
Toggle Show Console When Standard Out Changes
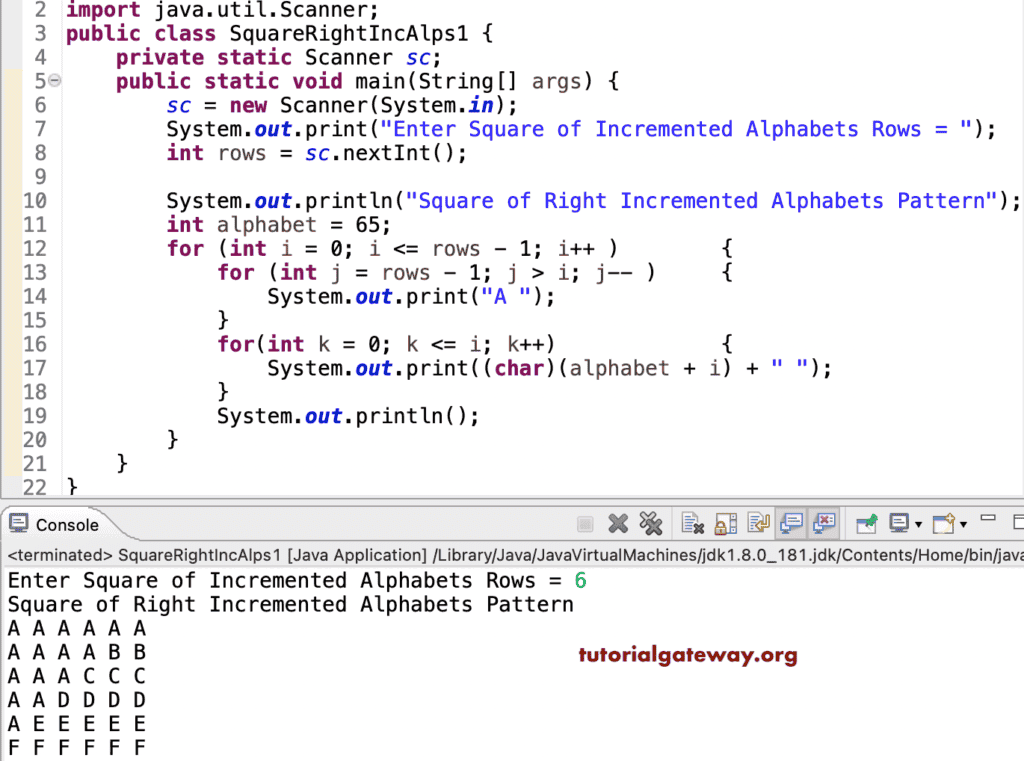point(792,523)
